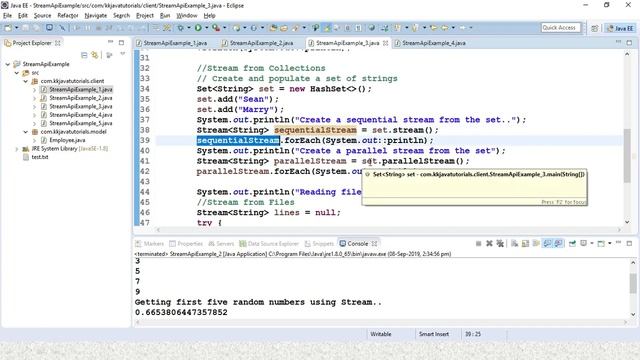Maximize the editor area
This screenshot has height=360, width=640.
pos(629,42)
